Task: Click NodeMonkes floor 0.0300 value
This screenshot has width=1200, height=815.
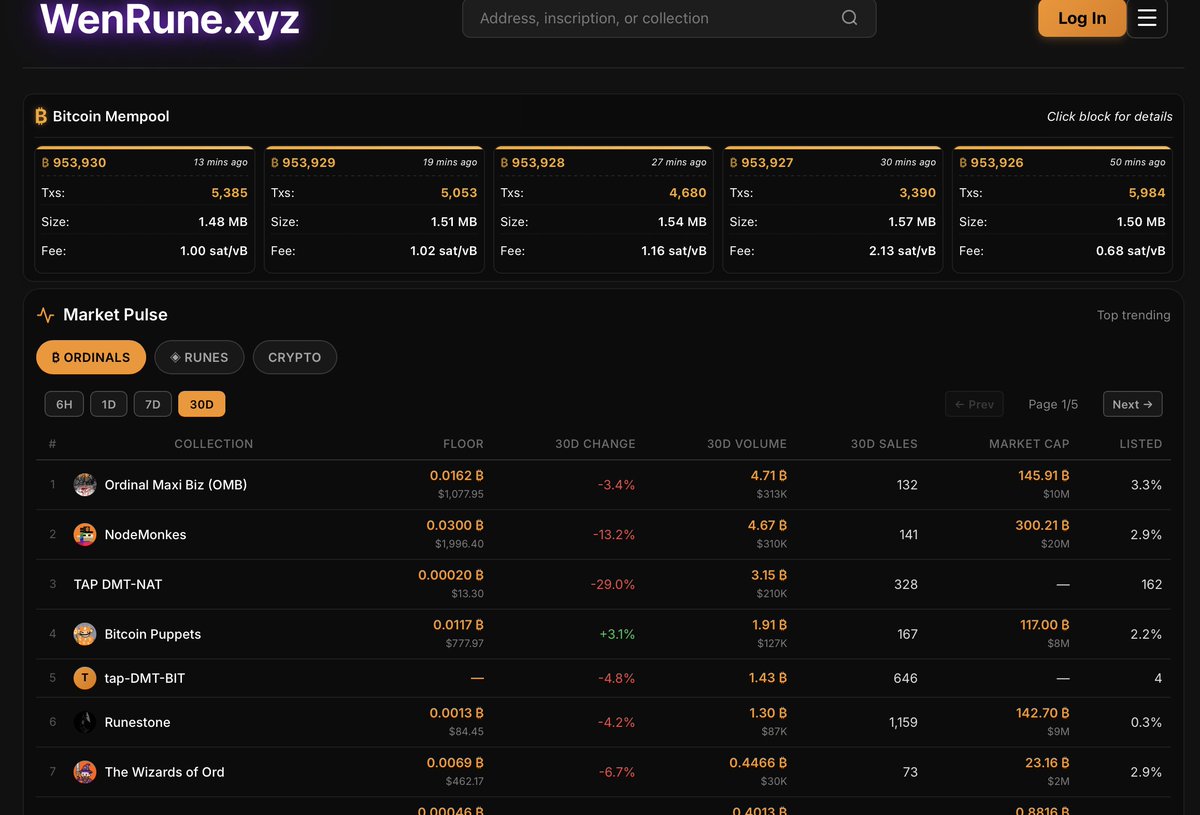Action: (455, 525)
